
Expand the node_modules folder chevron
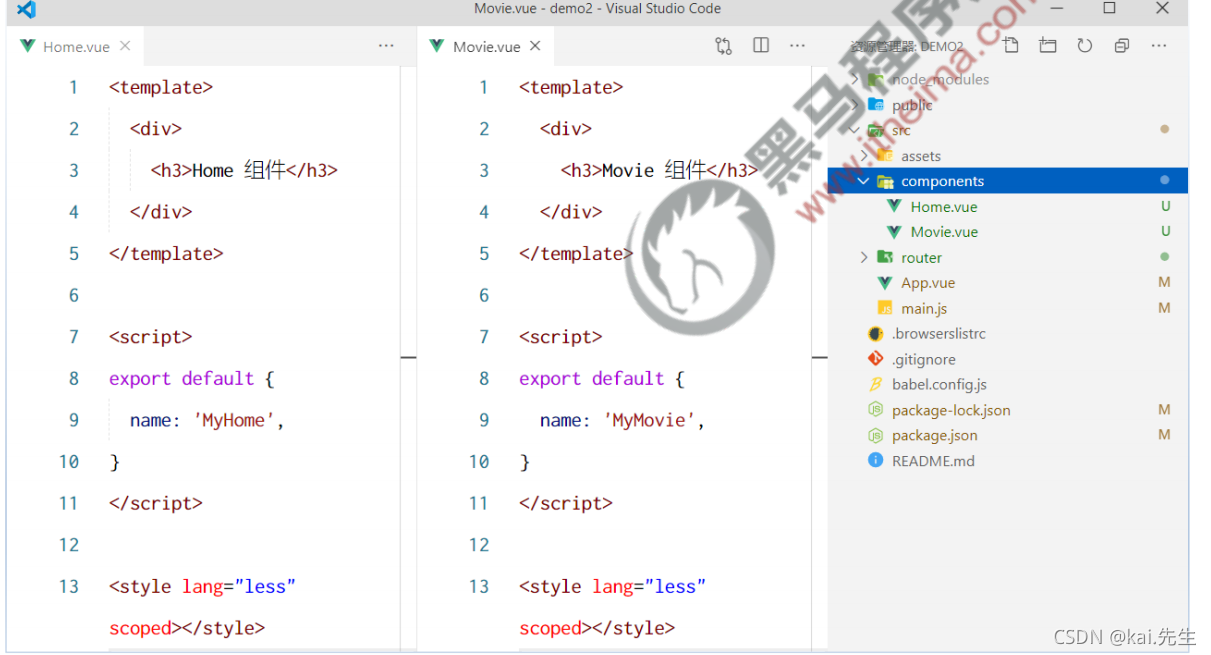point(854,80)
